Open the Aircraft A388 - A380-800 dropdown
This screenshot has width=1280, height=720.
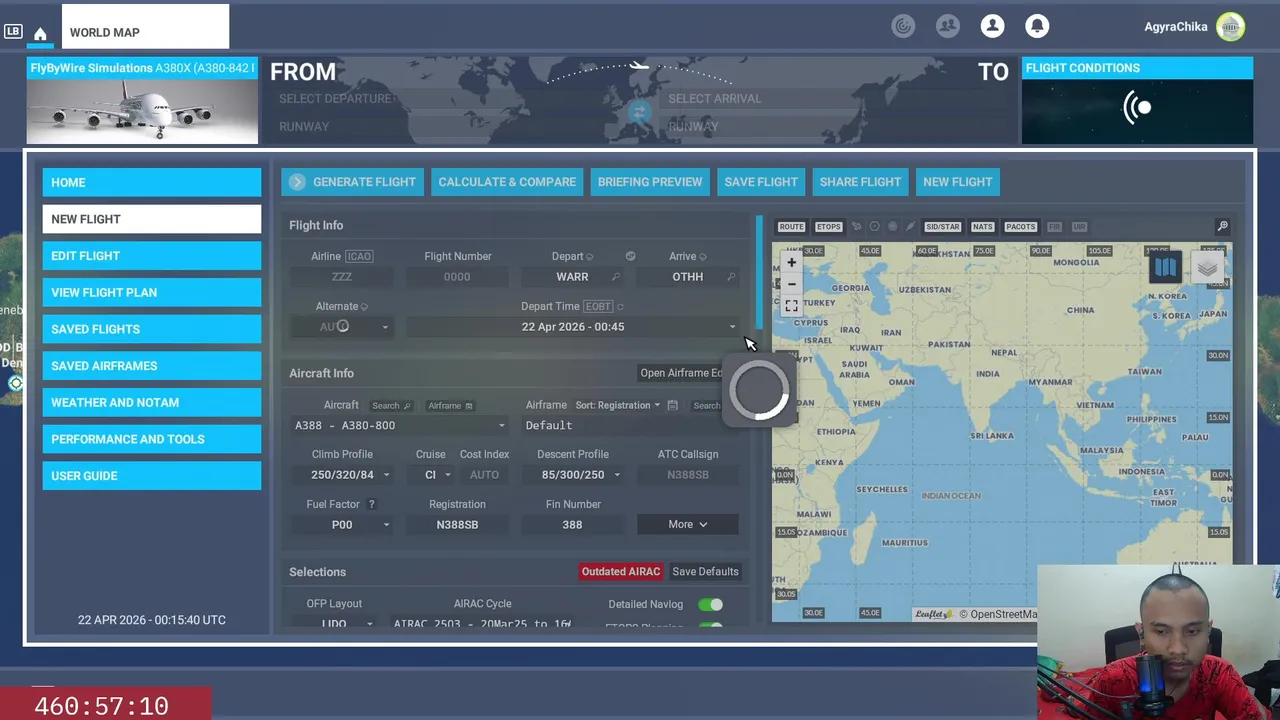tap(399, 425)
